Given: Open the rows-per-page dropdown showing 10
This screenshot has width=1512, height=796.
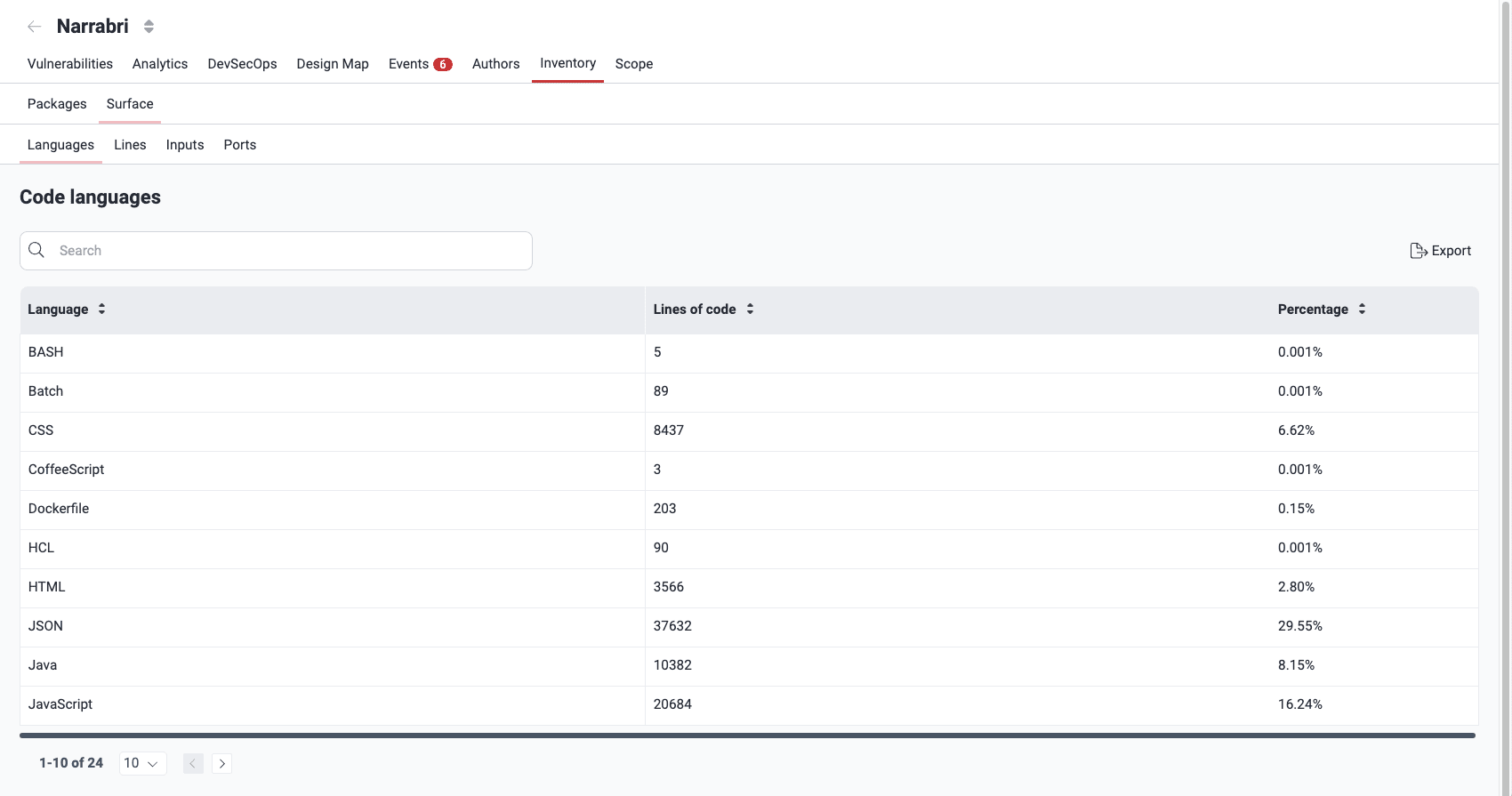Looking at the screenshot, I should tap(142, 763).
